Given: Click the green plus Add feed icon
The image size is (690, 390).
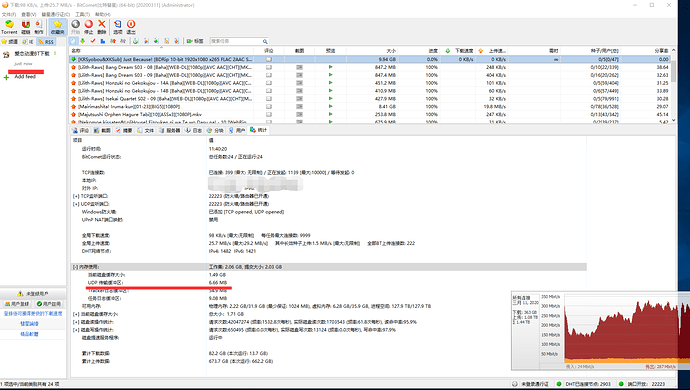Looking at the screenshot, I should pos(6,77).
